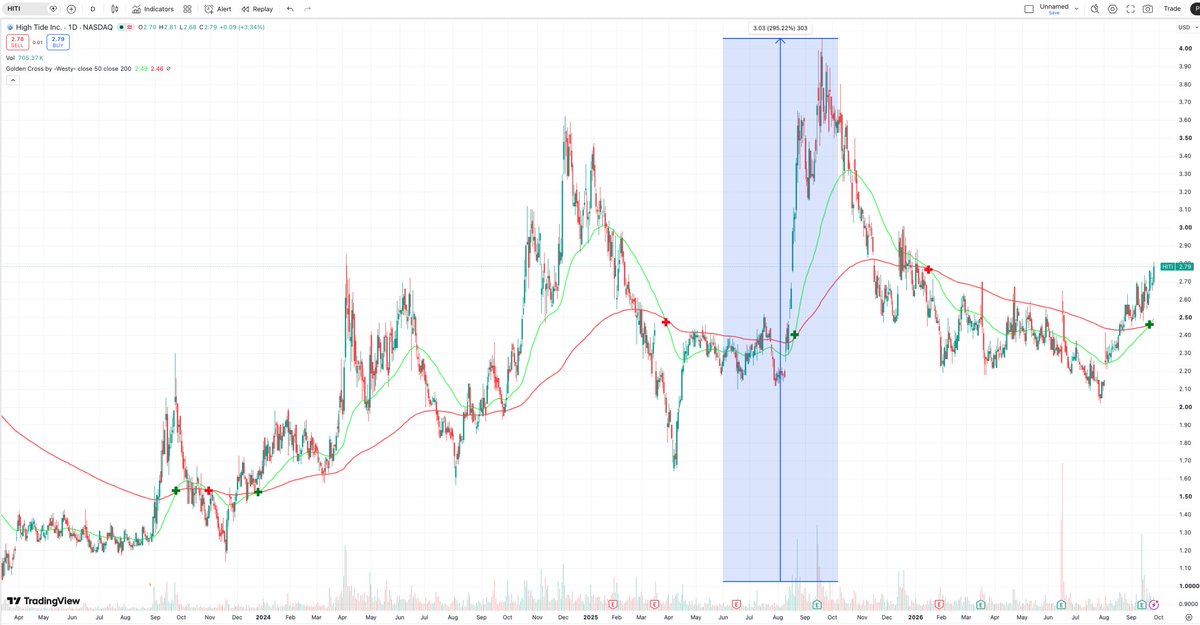This screenshot has height=625, width=1200.
Task: Enter fullscreen mode icon
Action: tap(1130, 8)
